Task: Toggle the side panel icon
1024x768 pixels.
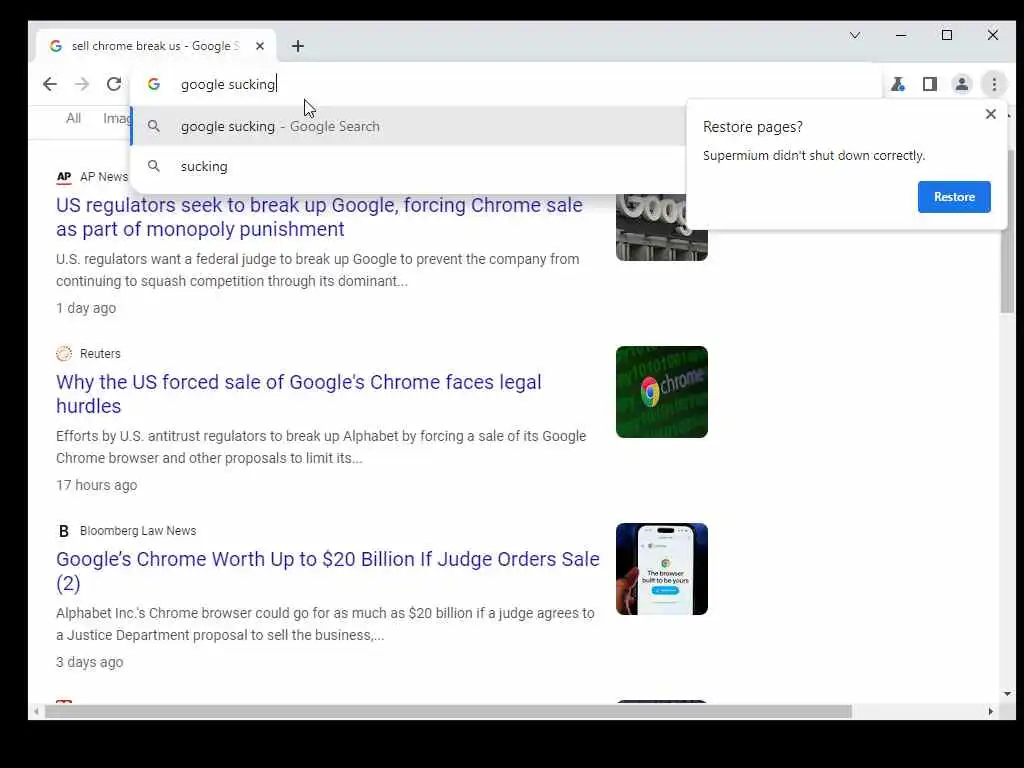Action: (930, 84)
